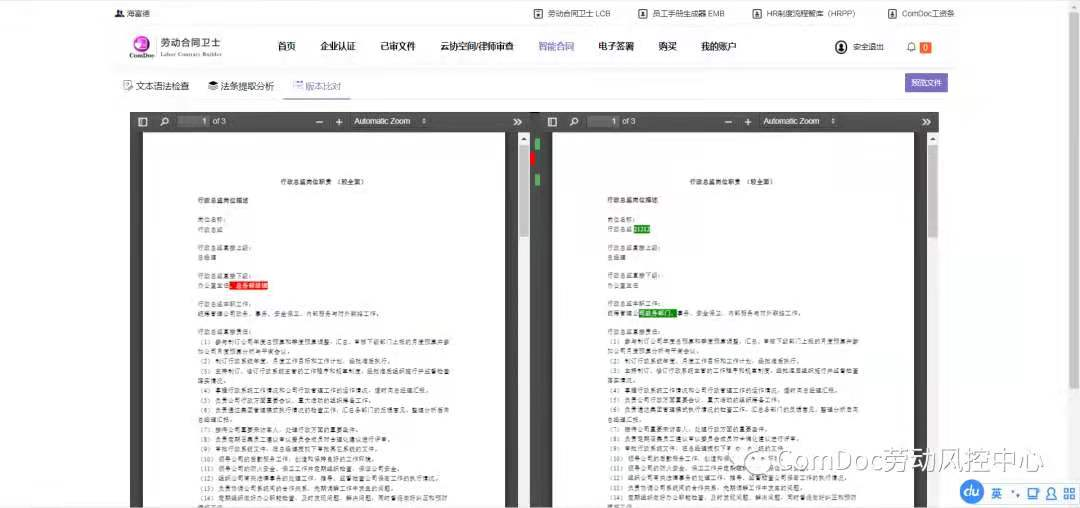The image size is (1080, 508).
Task: Click the notification bell icon
Action: point(911,47)
